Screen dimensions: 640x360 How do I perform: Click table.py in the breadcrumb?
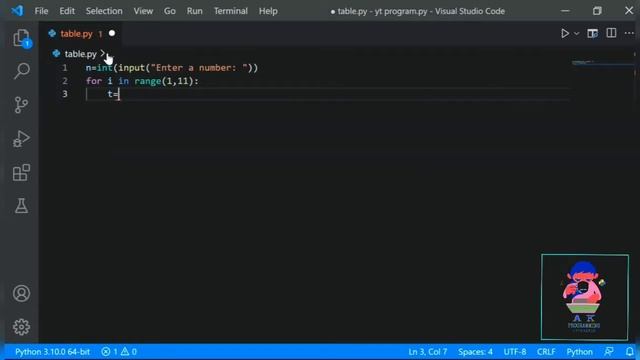click(80, 54)
